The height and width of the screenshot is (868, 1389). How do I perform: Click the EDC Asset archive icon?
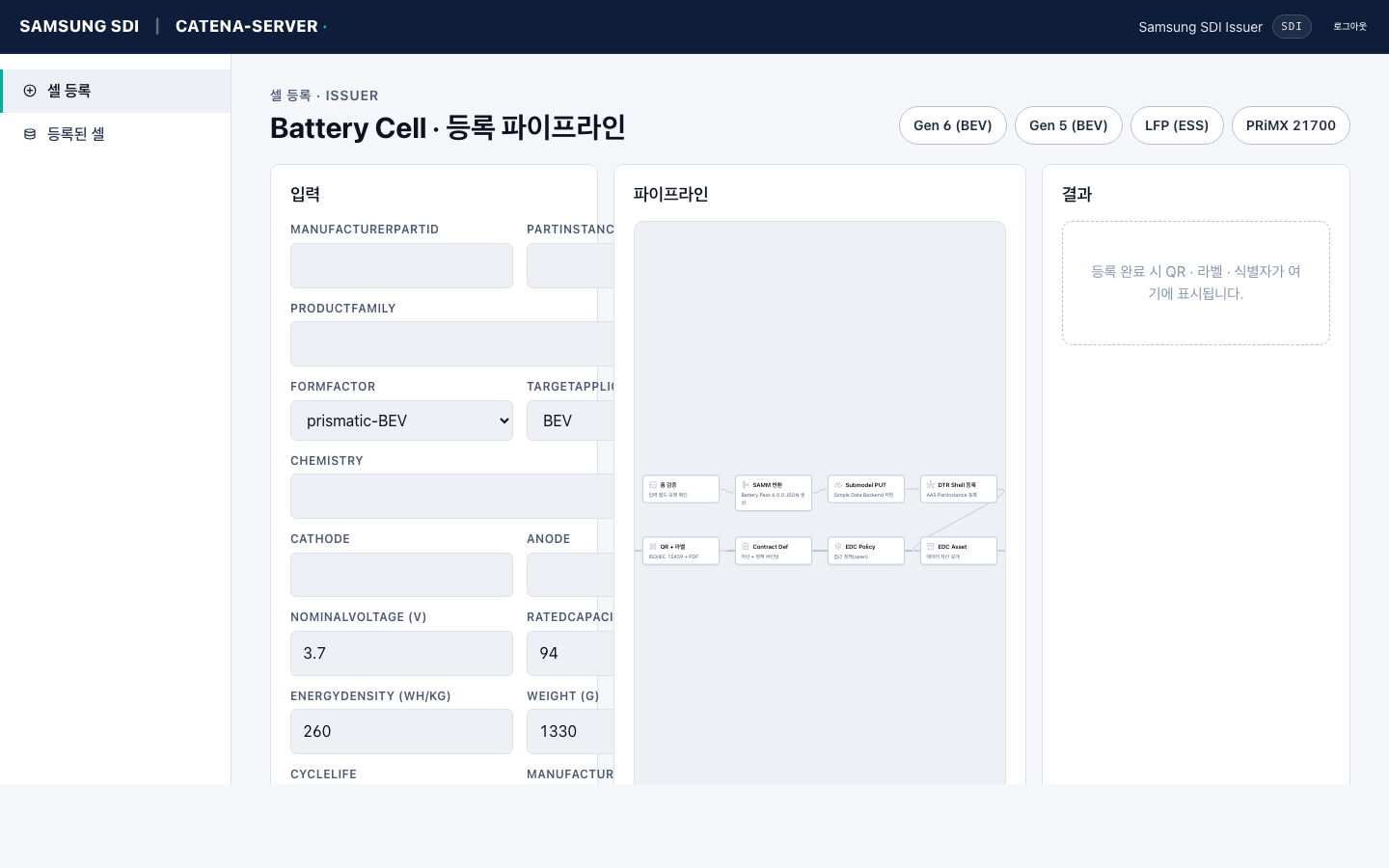tap(931, 547)
